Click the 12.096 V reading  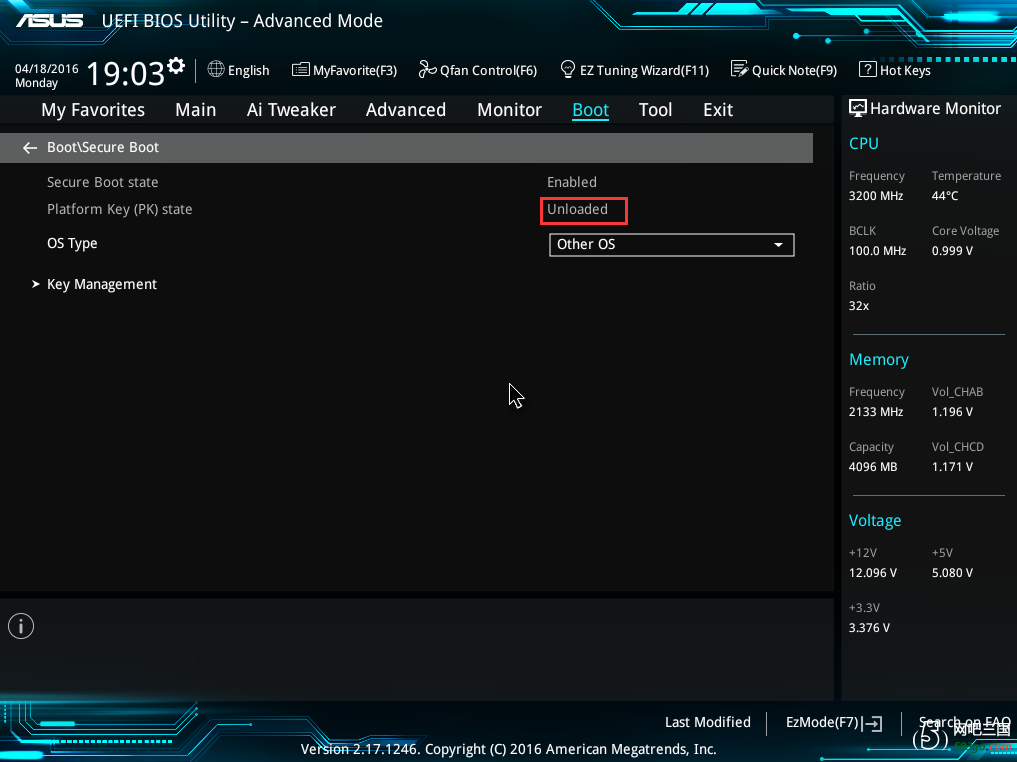(x=873, y=573)
